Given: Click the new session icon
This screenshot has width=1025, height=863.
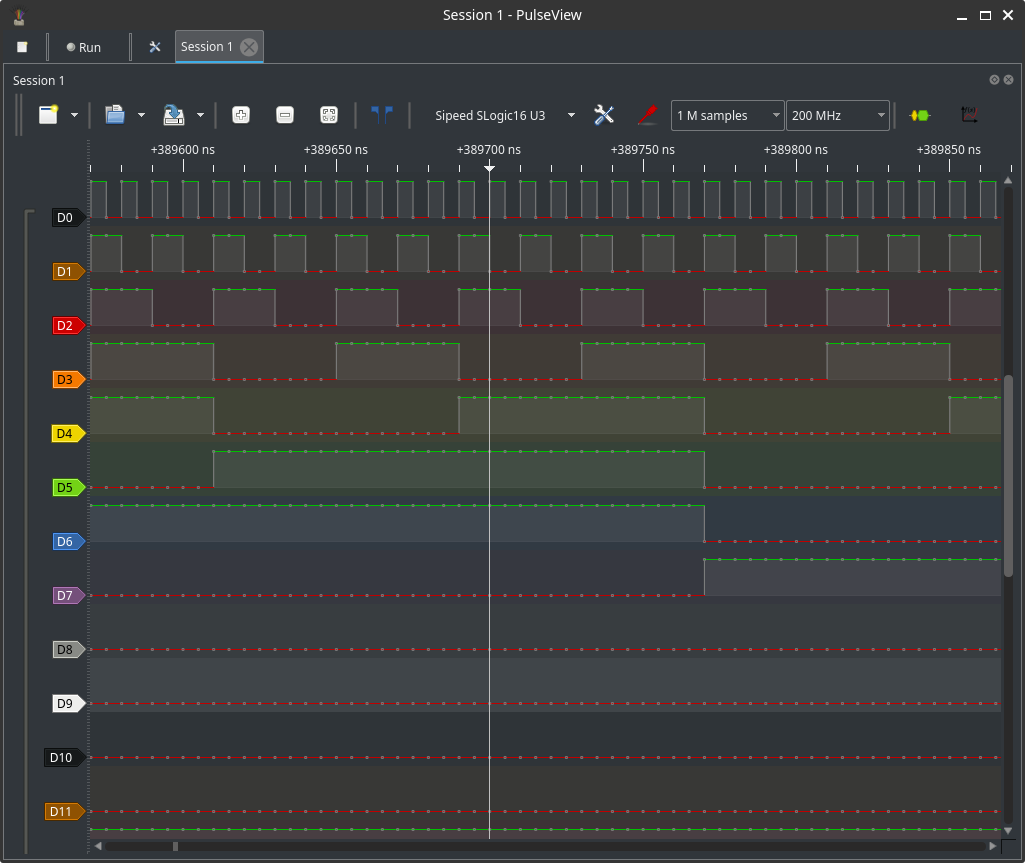Looking at the screenshot, I should (48, 115).
